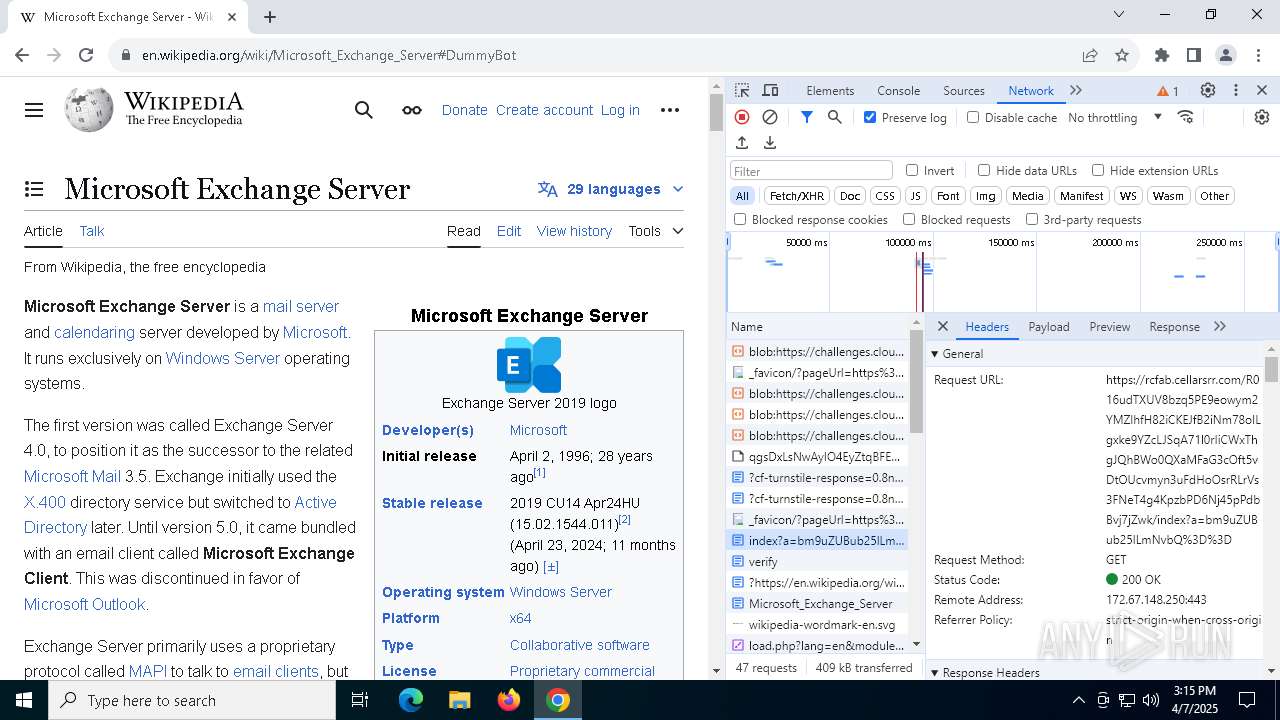
Task: Switch to Elements panel tab
Action: click(830, 90)
